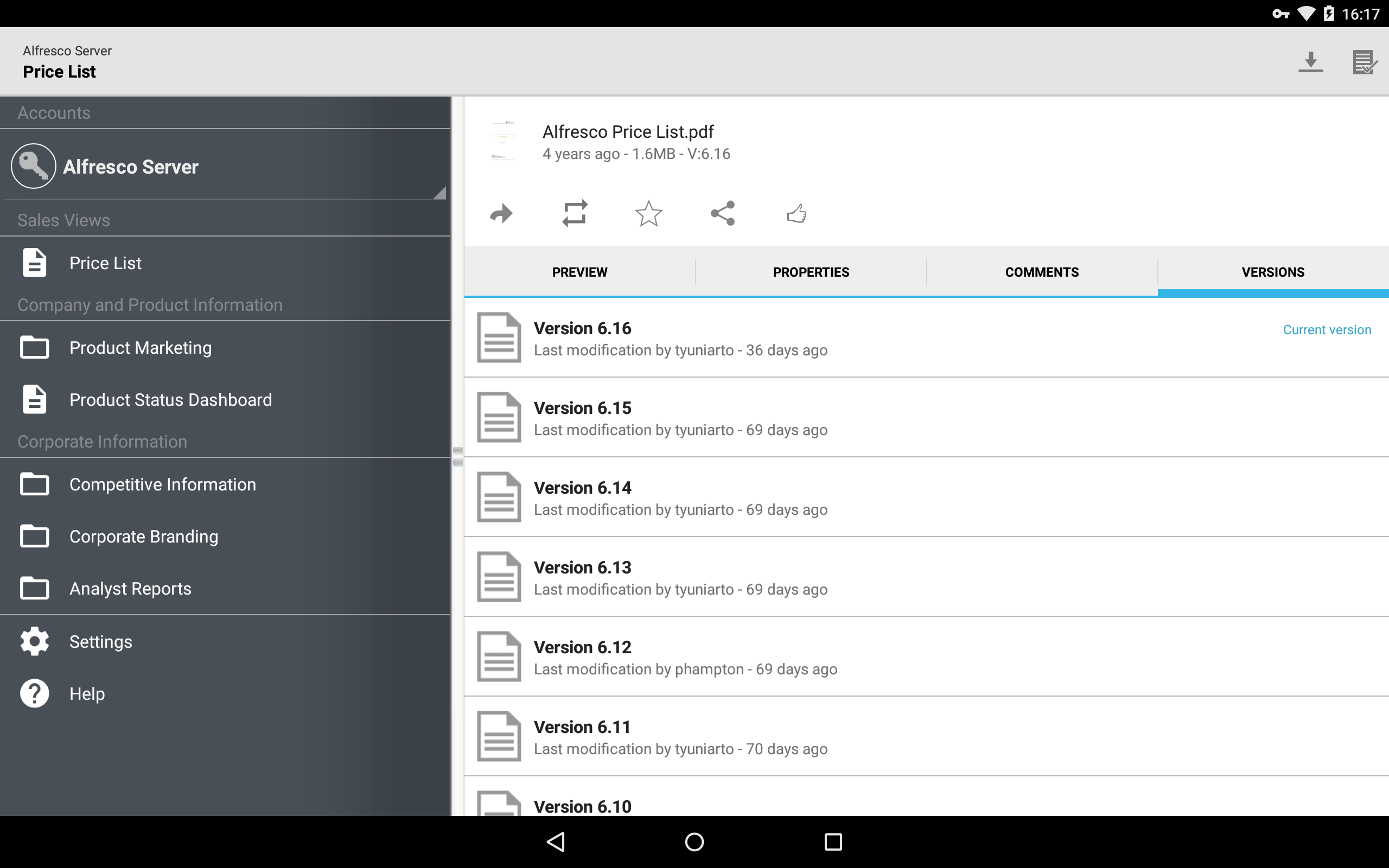Tap the Price List header title

pyautogui.click(x=59, y=72)
